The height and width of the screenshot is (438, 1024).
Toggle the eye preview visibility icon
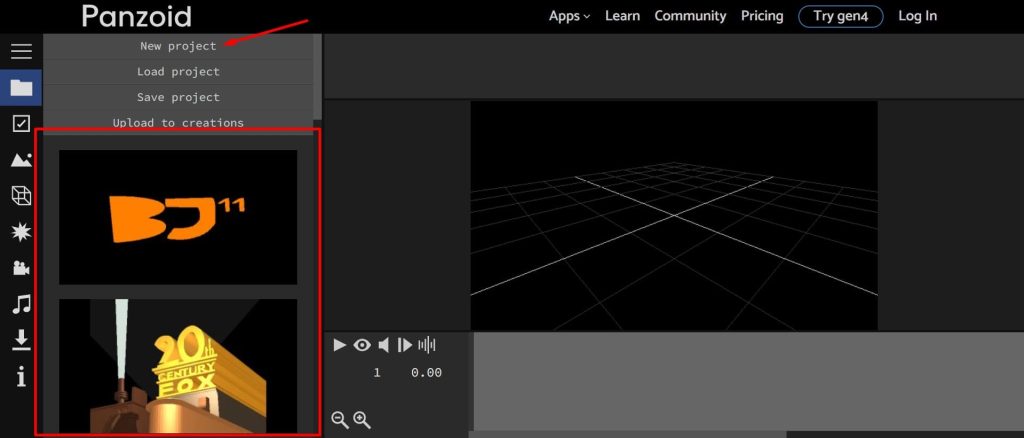tap(362, 345)
